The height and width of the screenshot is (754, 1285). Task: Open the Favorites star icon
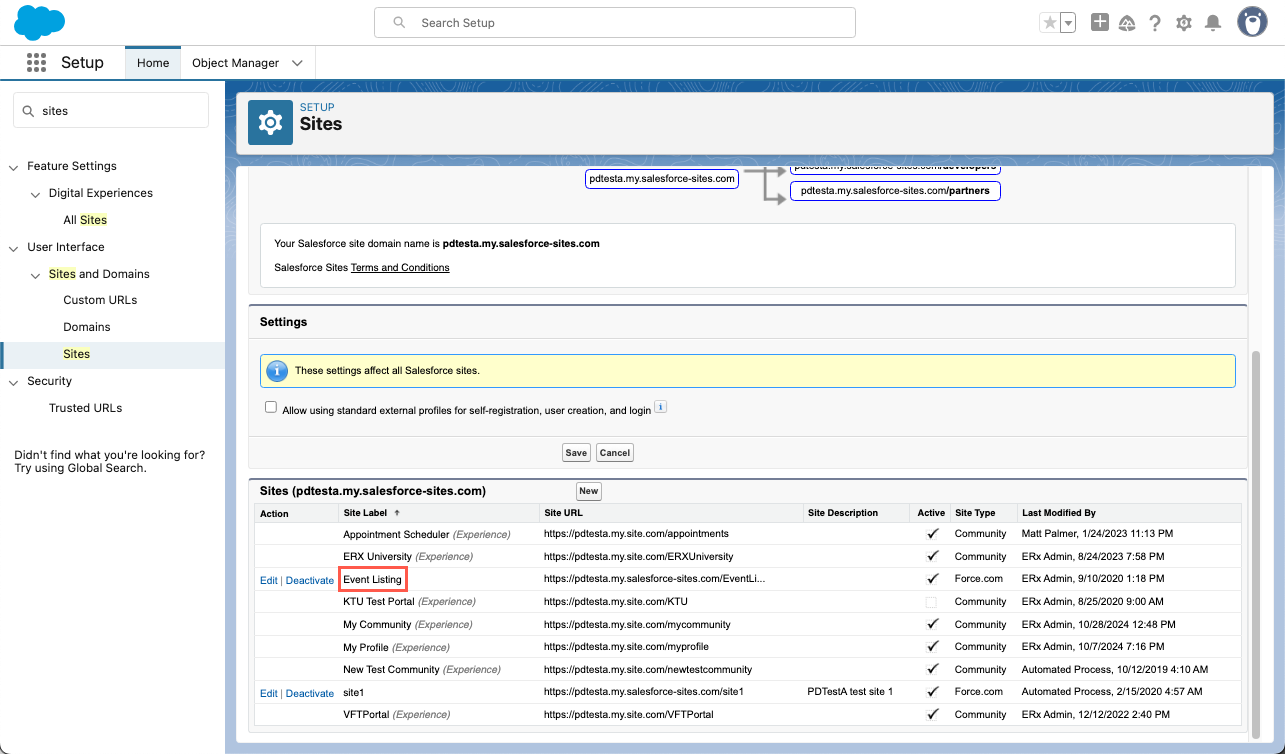[1049, 23]
